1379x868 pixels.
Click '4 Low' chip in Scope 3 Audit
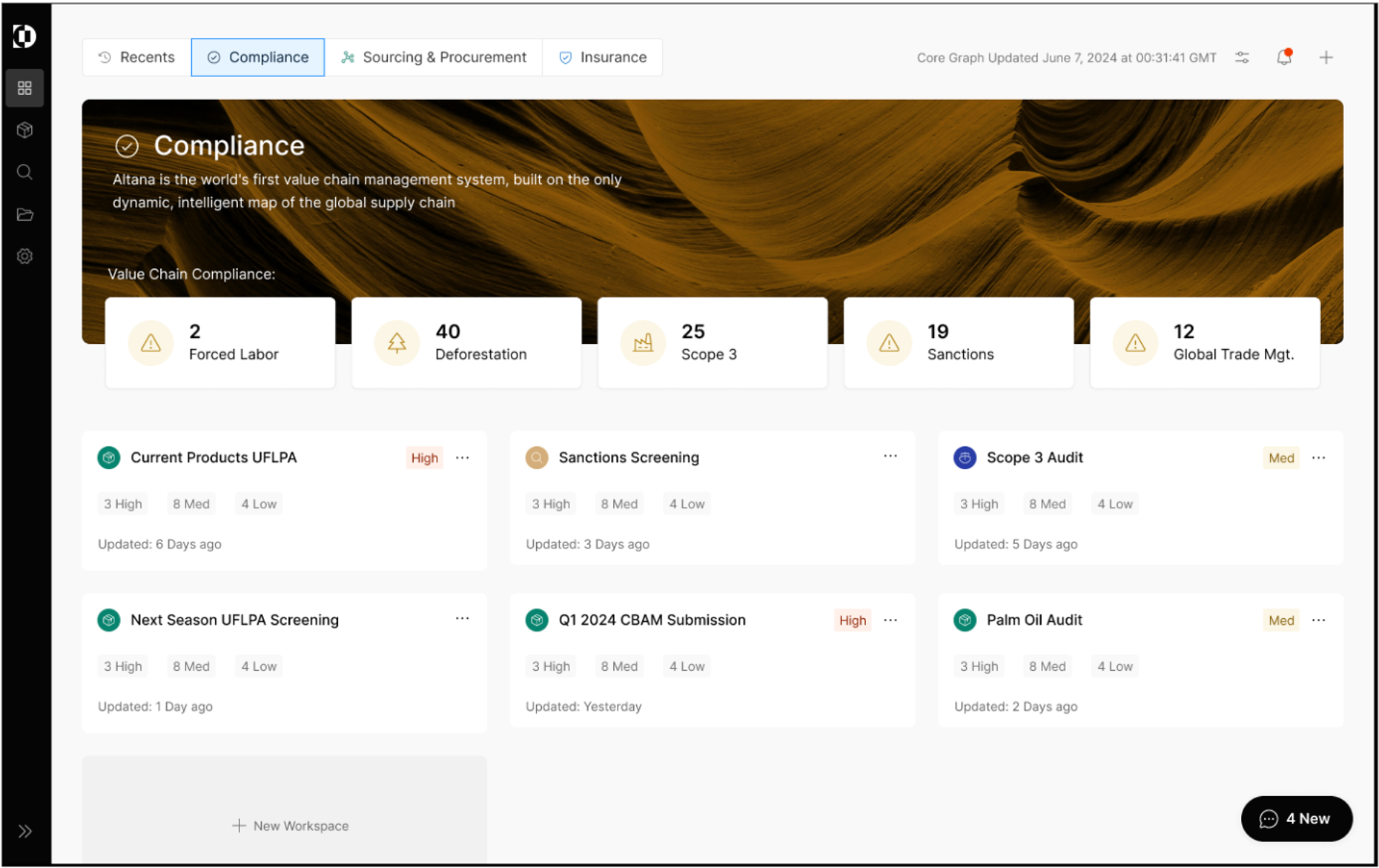1115,504
